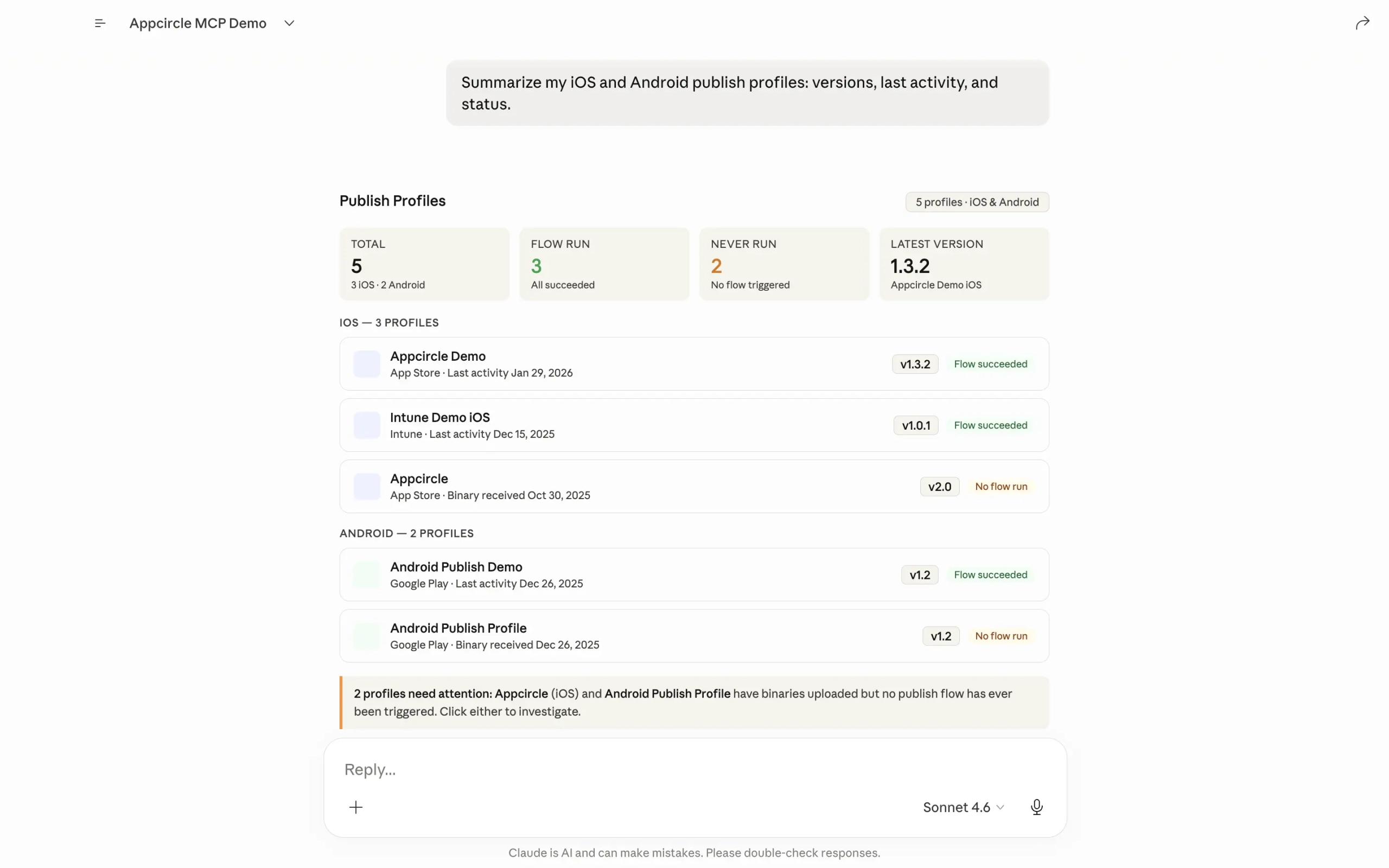Click the v1.2 badge on Android Publish Demo
This screenshot has width=1389, height=868.
click(x=920, y=575)
